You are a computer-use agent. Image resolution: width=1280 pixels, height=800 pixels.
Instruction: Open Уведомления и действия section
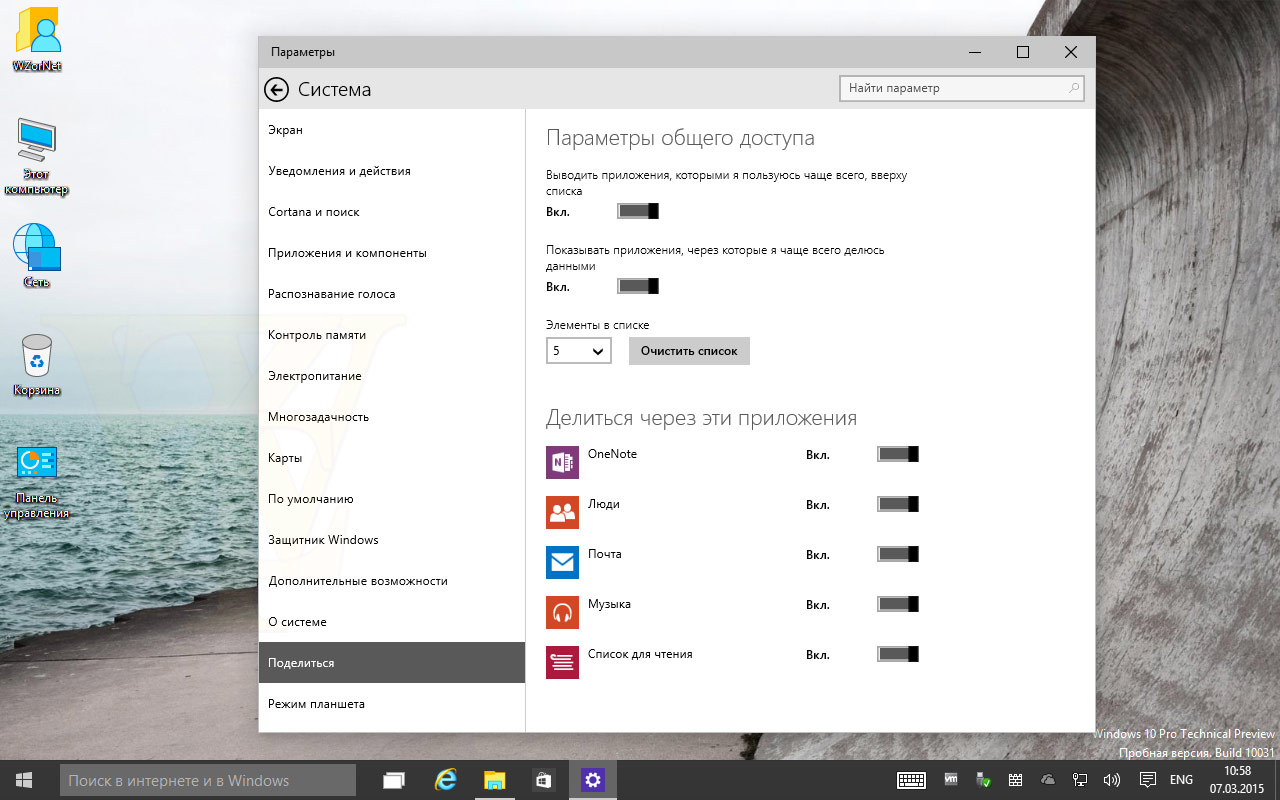391,171
